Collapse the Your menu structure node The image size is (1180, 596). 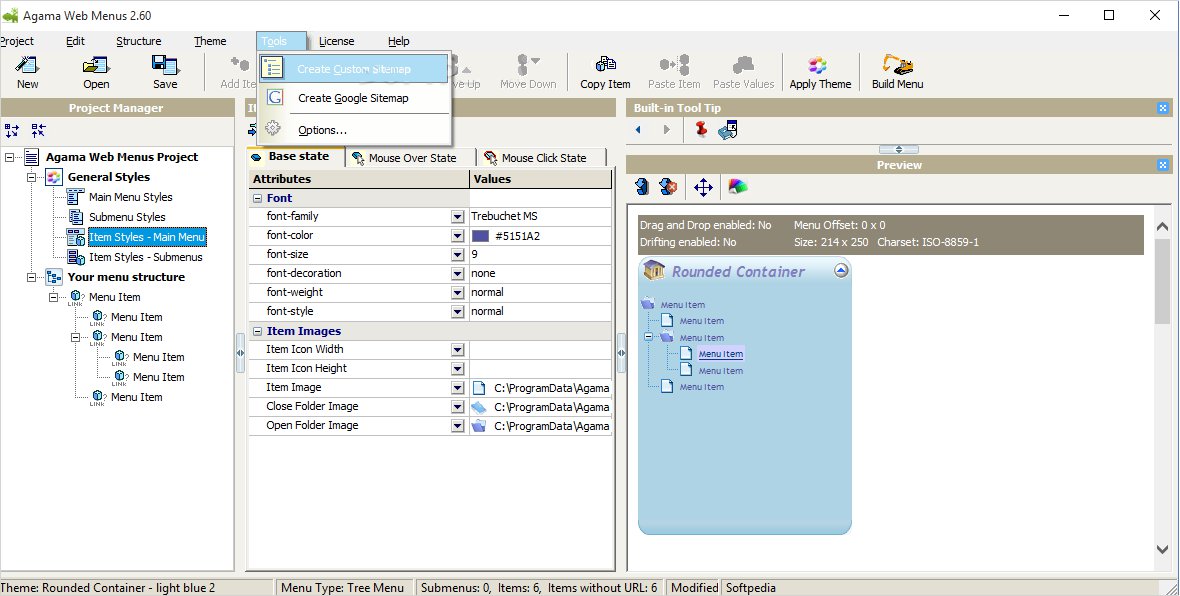point(32,277)
